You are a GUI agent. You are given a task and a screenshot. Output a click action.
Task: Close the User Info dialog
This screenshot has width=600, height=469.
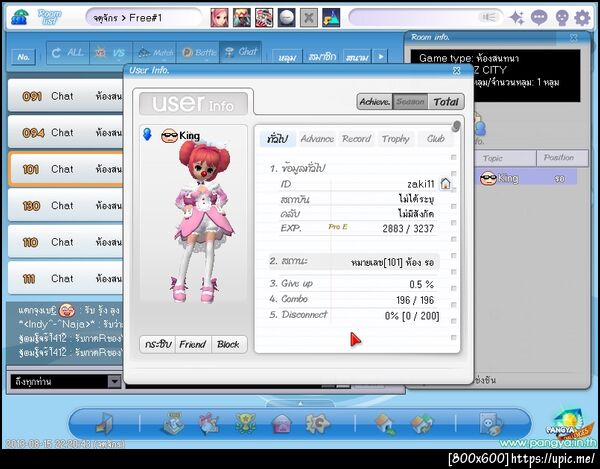(x=457, y=70)
